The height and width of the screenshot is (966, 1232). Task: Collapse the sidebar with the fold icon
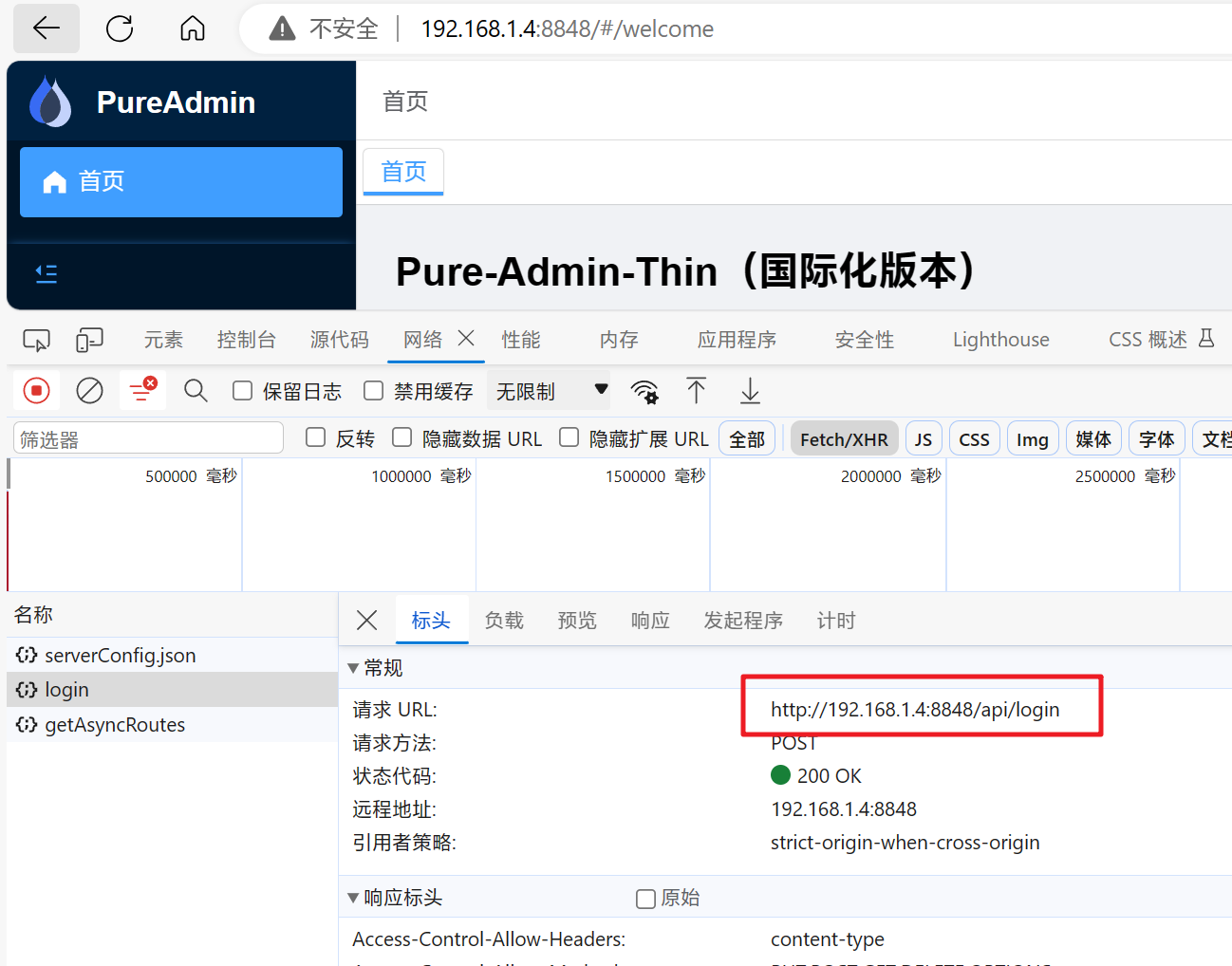47,274
